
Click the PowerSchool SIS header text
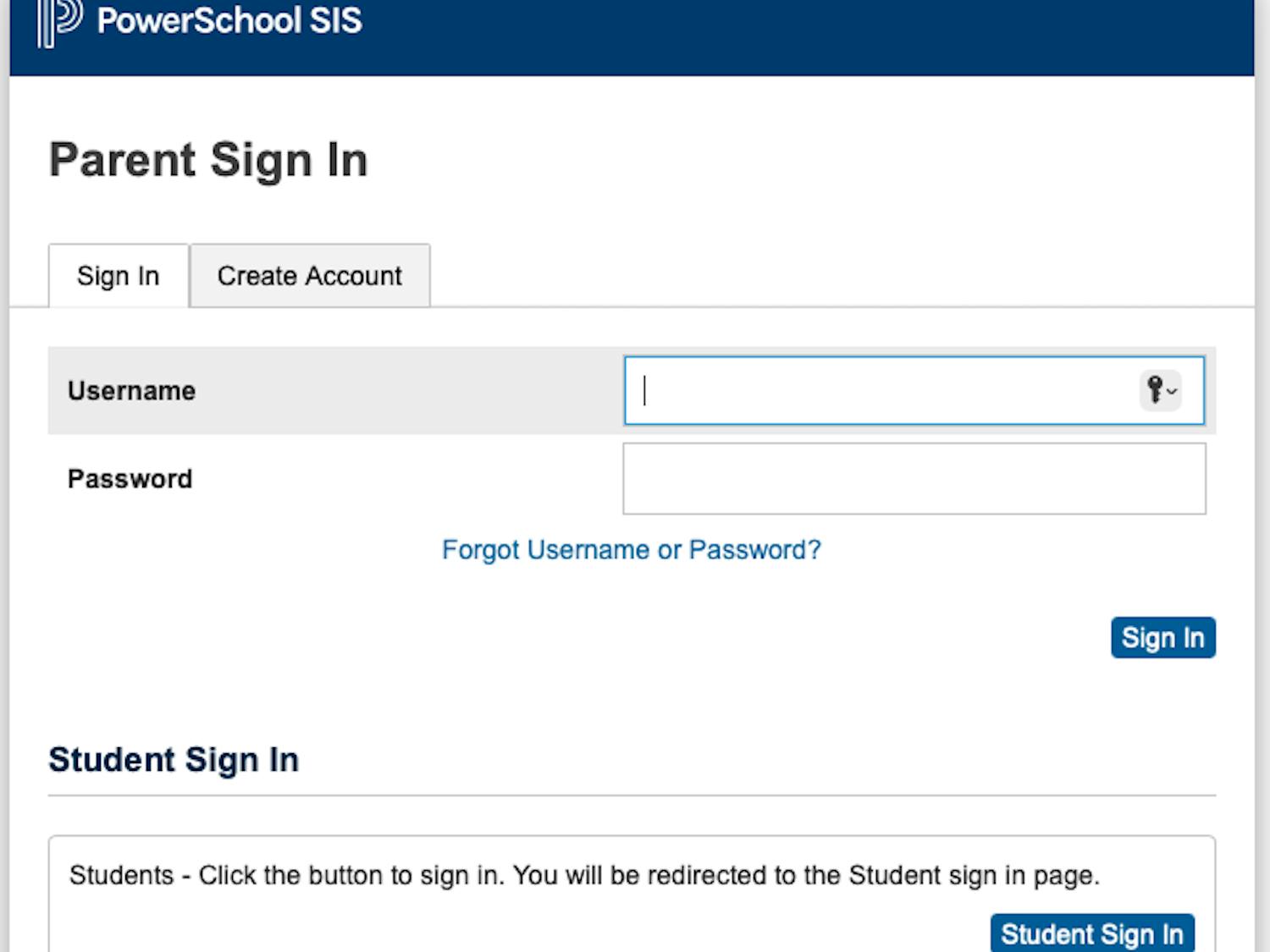[229, 23]
